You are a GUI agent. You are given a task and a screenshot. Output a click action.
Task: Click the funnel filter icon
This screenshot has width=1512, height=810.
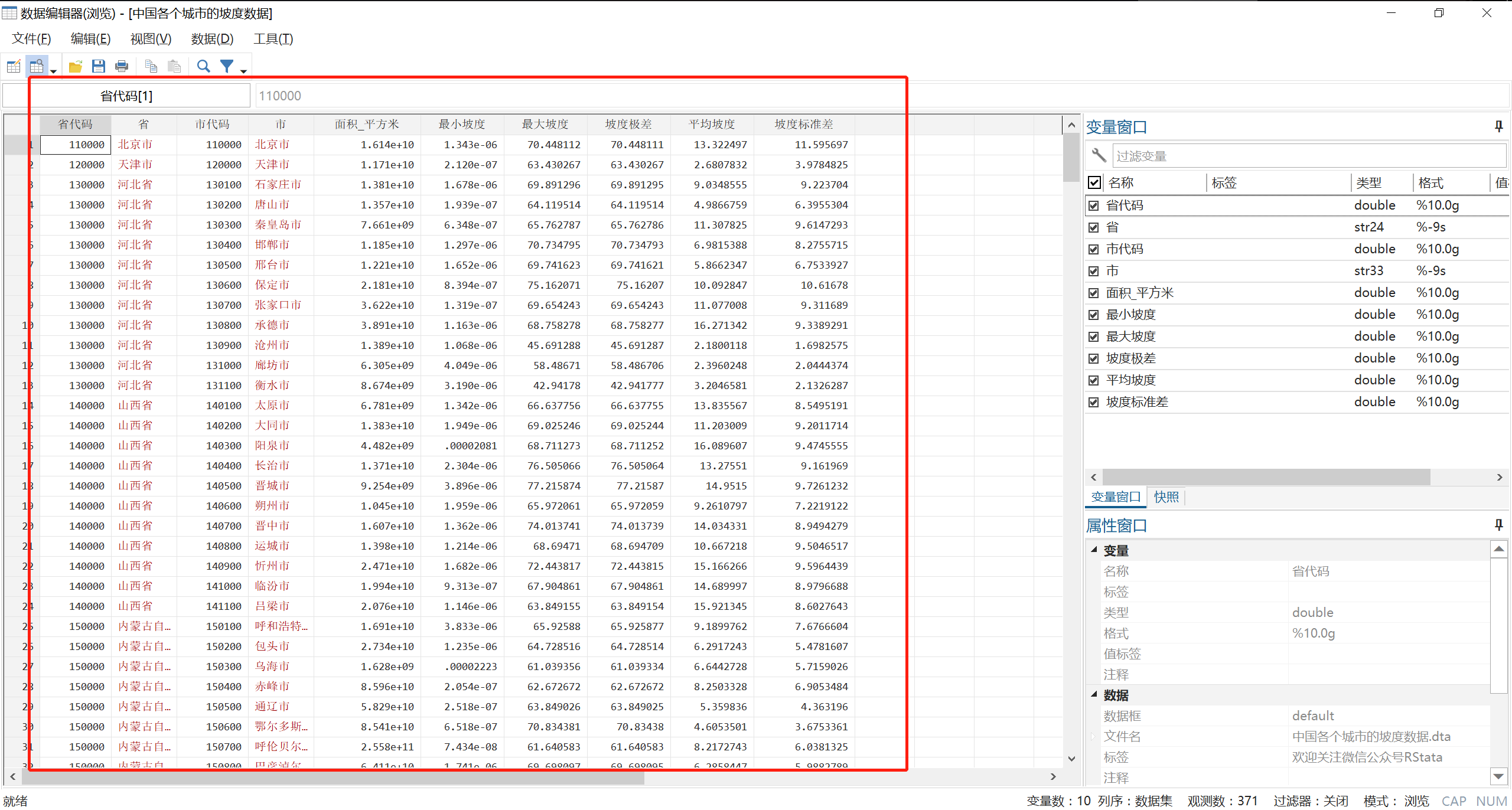pyautogui.click(x=227, y=66)
